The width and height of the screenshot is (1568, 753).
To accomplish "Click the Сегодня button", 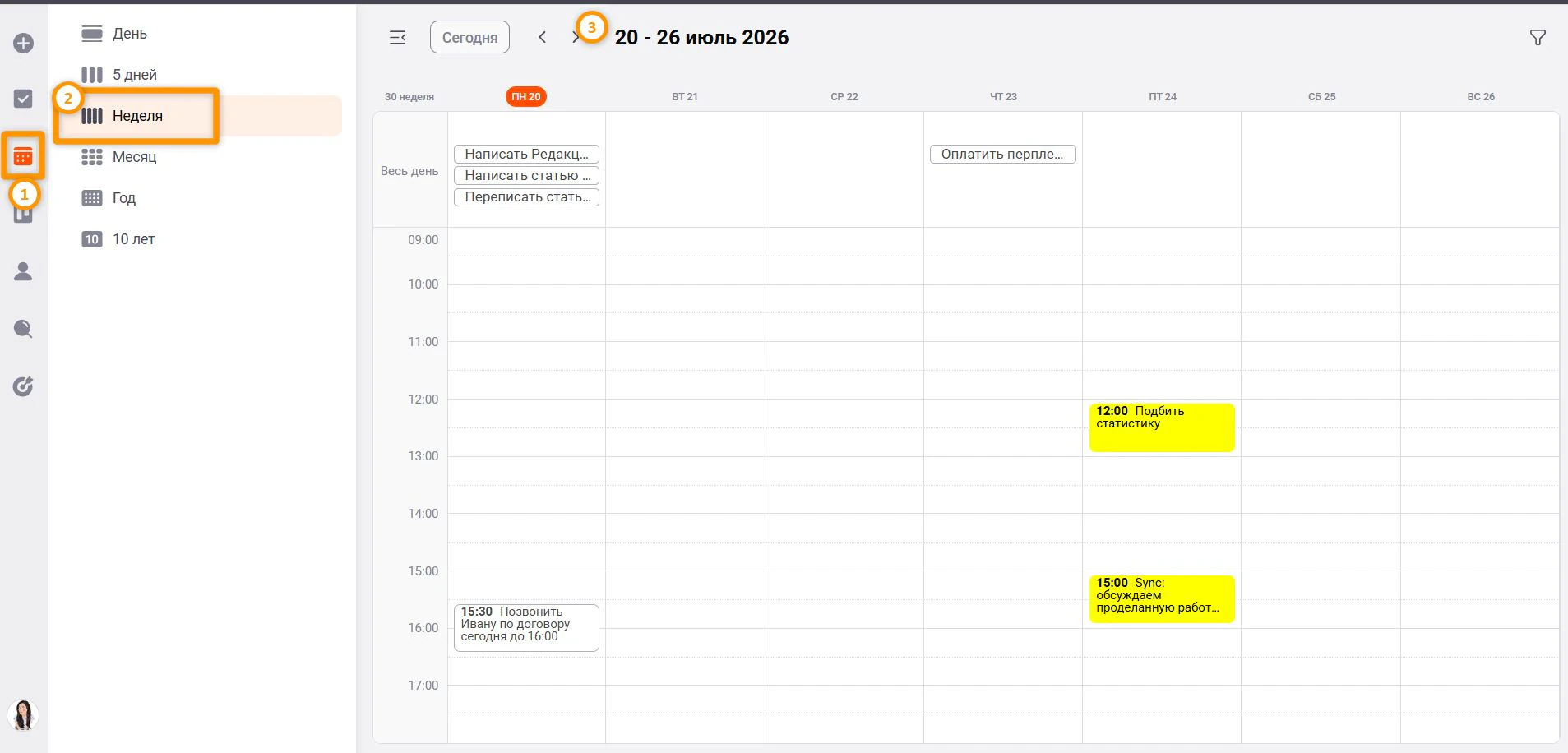I will point(469,37).
